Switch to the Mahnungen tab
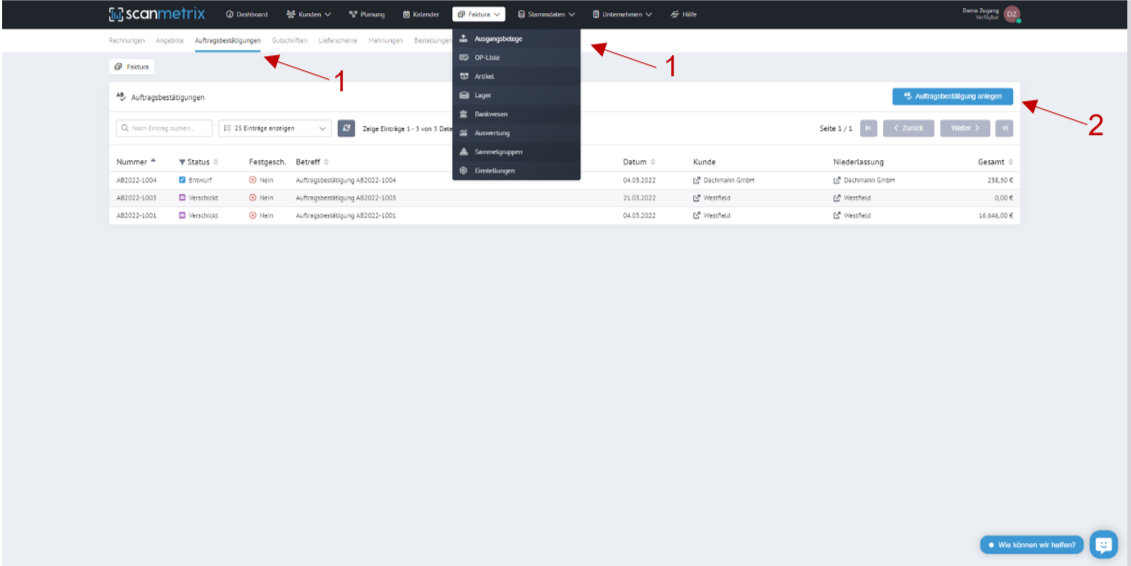Viewport: 1131px width, 566px height. coord(386,40)
